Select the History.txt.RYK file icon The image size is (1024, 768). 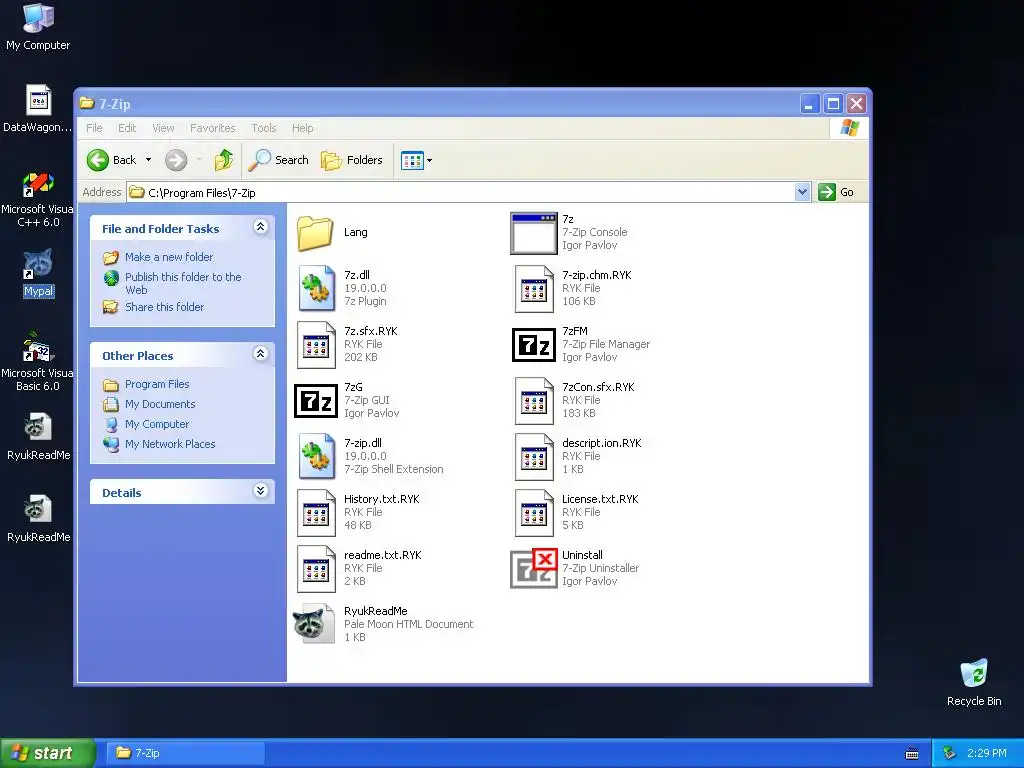pyautogui.click(x=316, y=513)
